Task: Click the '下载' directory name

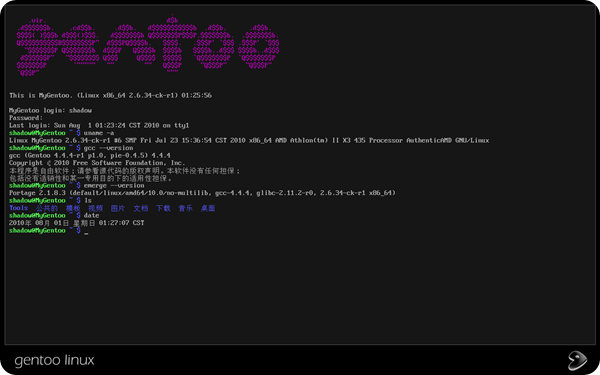Action: [x=163, y=208]
